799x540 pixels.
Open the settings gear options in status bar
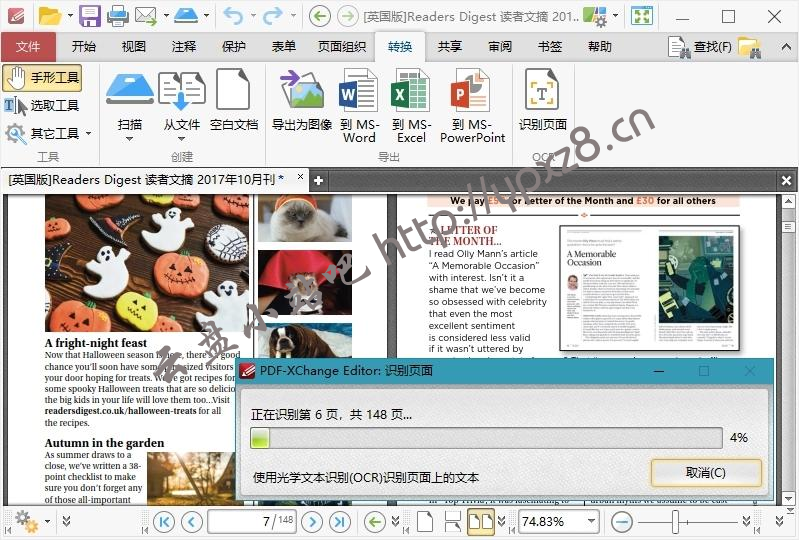(x=25, y=521)
